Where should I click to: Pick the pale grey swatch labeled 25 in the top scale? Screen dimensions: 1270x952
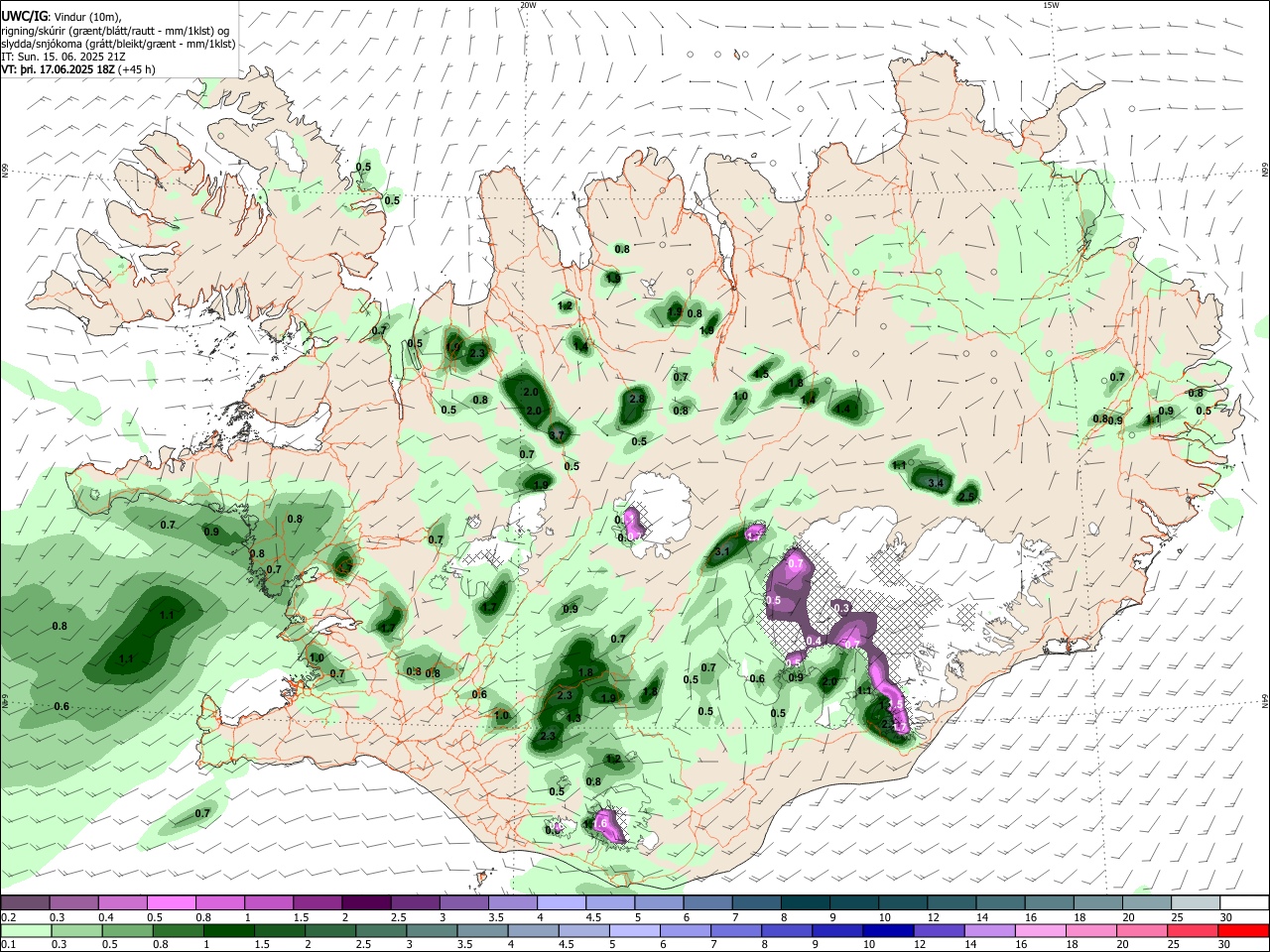click(1197, 903)
